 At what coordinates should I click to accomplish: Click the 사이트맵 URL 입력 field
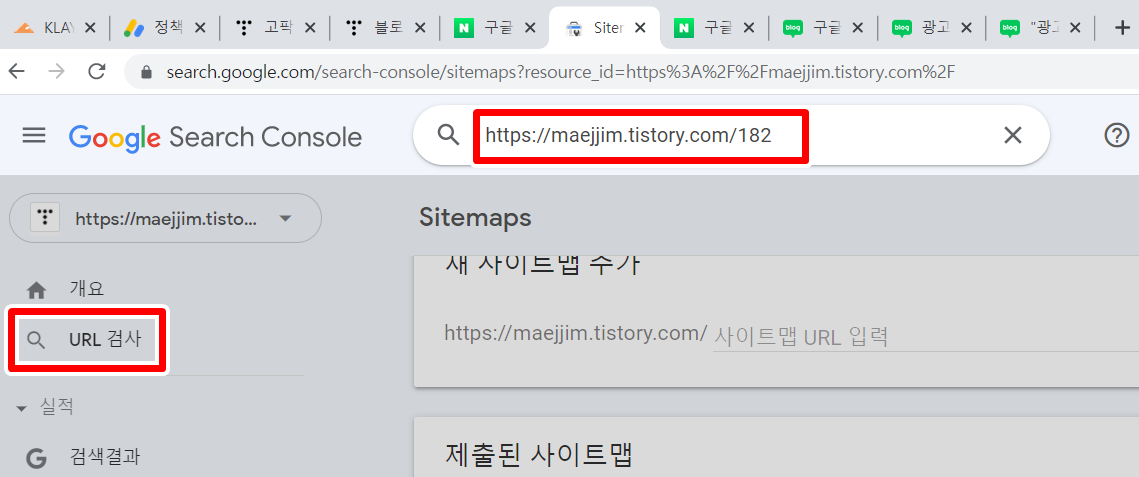[925, 337]
